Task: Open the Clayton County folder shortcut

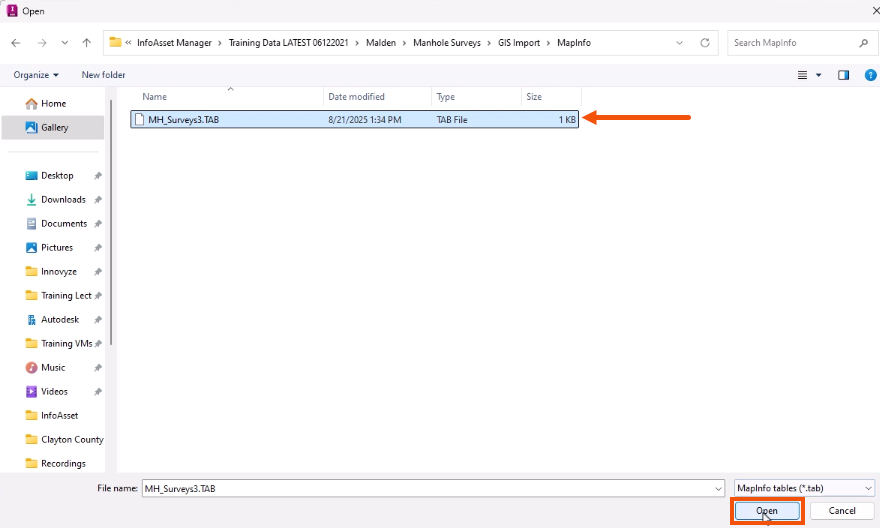Action: click(x=72, y=439)
